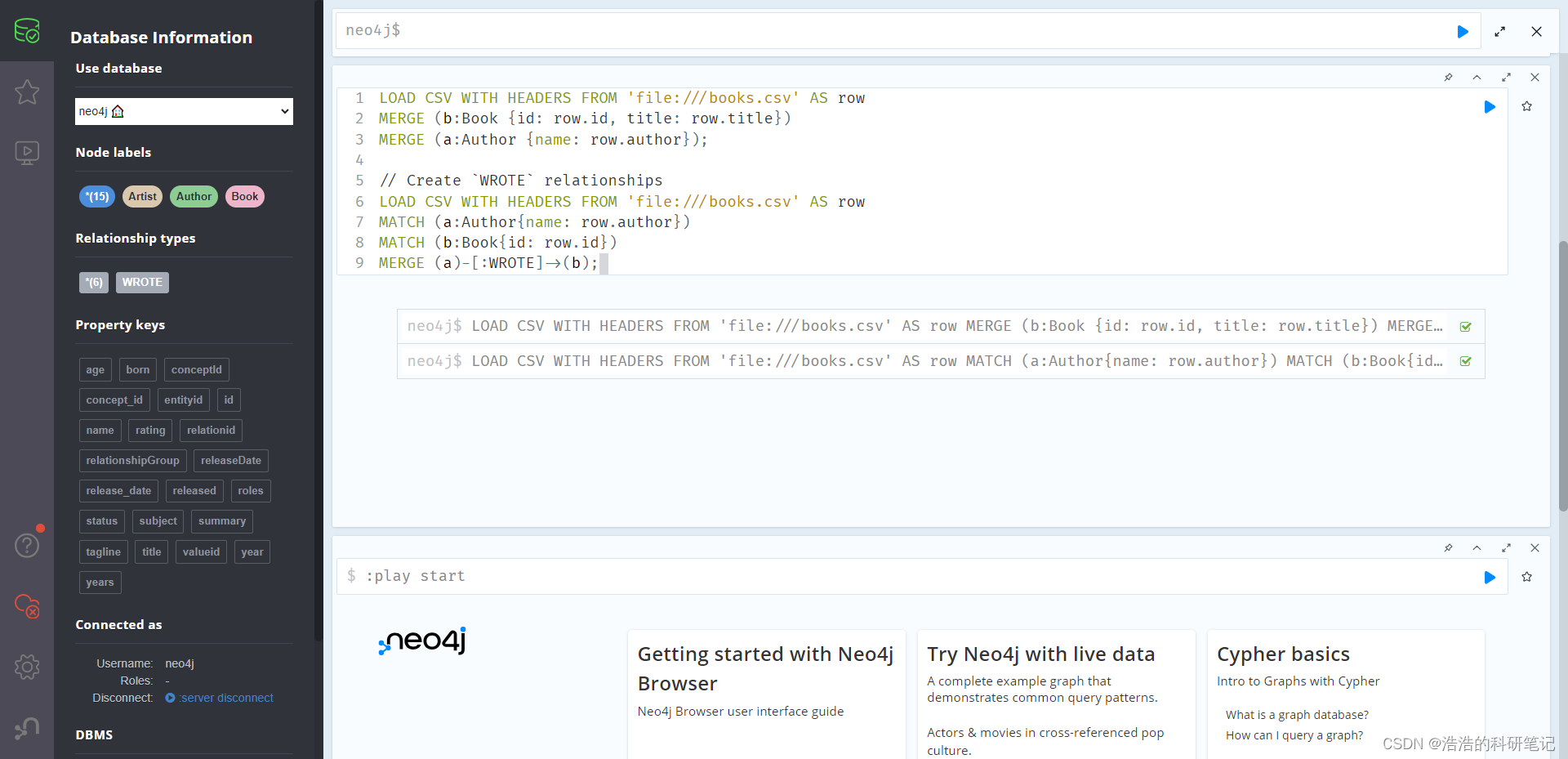This screenshot has height=759, width=1568.
Task: Pin the :play start frame
Action: (1448, 547)
